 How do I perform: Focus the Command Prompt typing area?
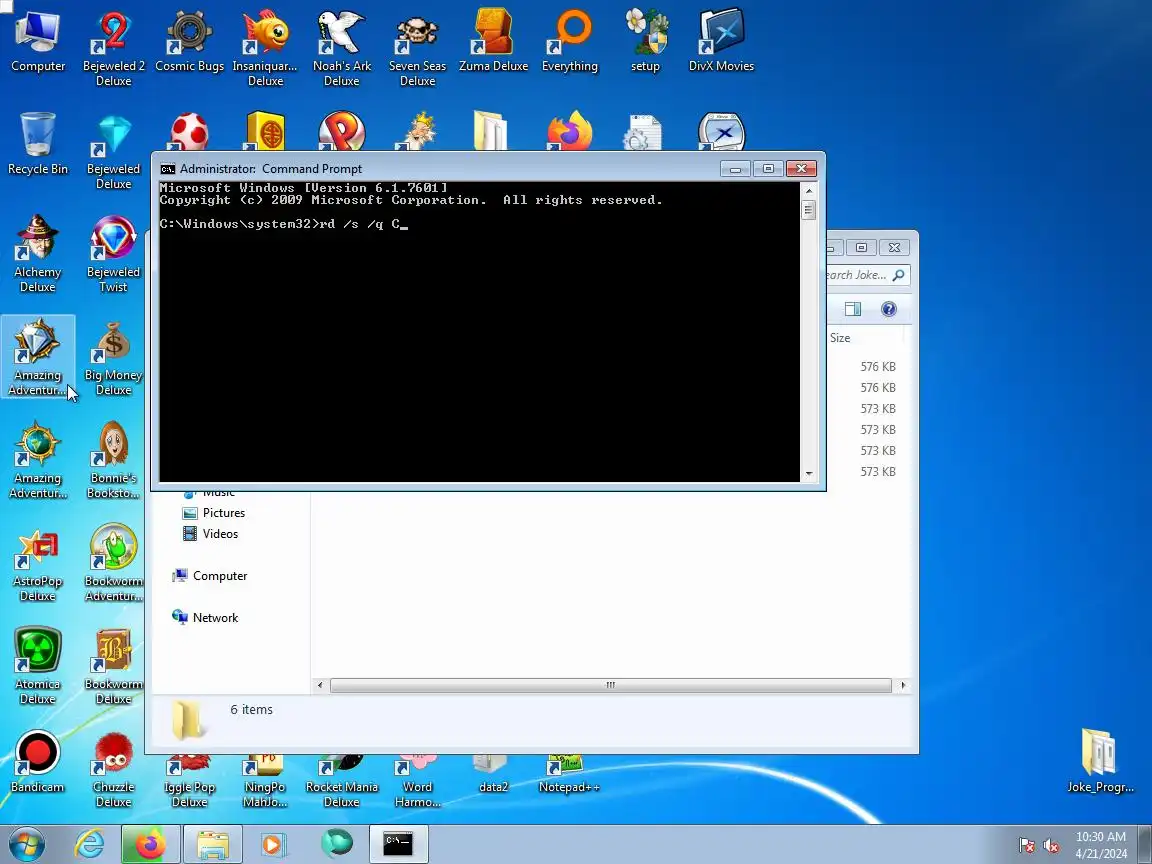pos(479,332)
